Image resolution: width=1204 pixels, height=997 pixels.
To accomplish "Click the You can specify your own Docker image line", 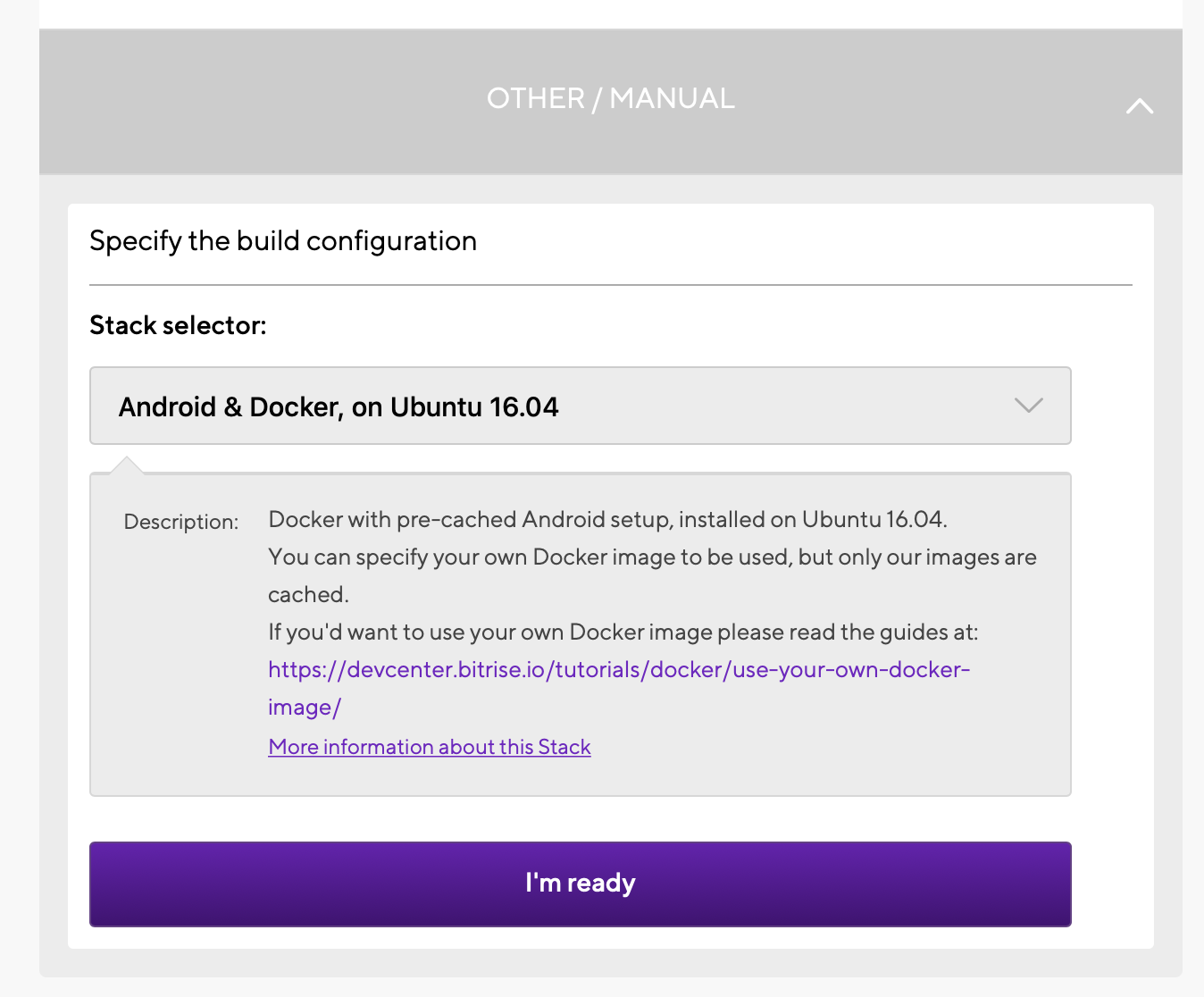I will [652, 557].
